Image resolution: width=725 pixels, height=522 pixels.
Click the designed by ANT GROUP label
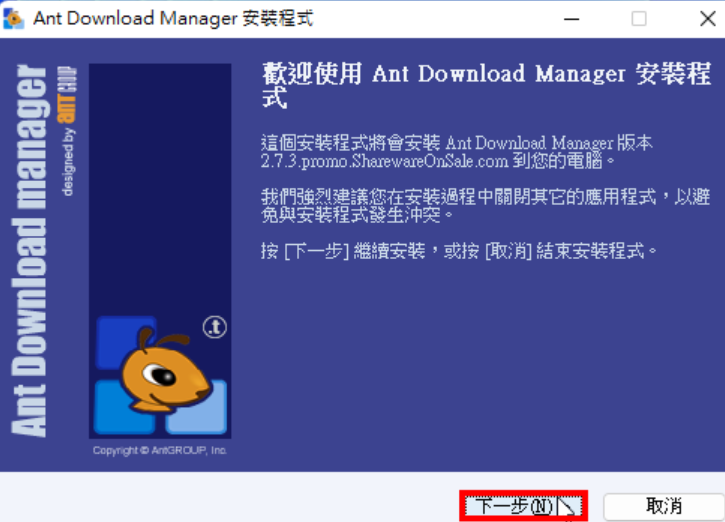click(68, 131)
